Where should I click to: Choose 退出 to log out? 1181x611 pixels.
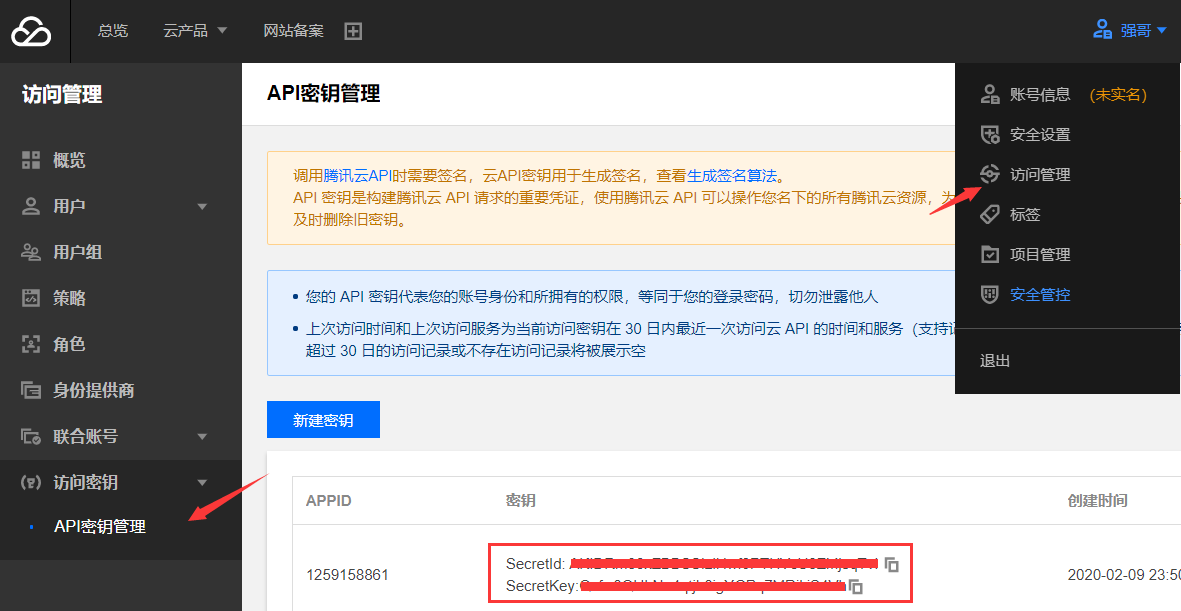[994, 360]
